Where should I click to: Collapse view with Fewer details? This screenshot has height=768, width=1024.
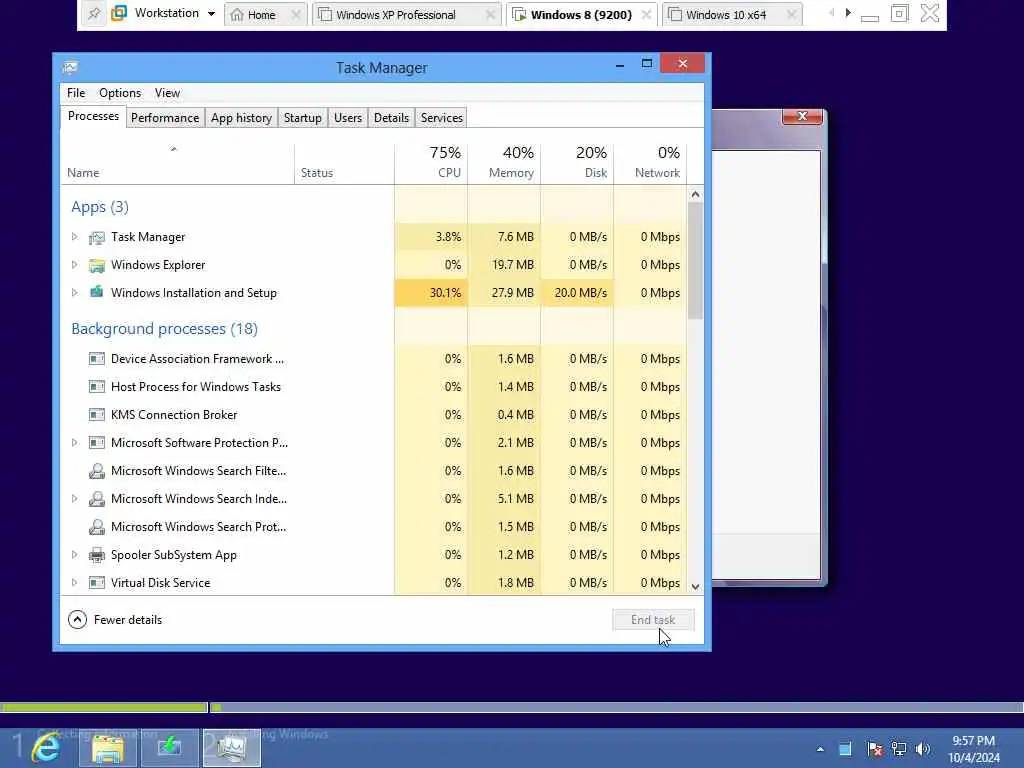point(115,620)
